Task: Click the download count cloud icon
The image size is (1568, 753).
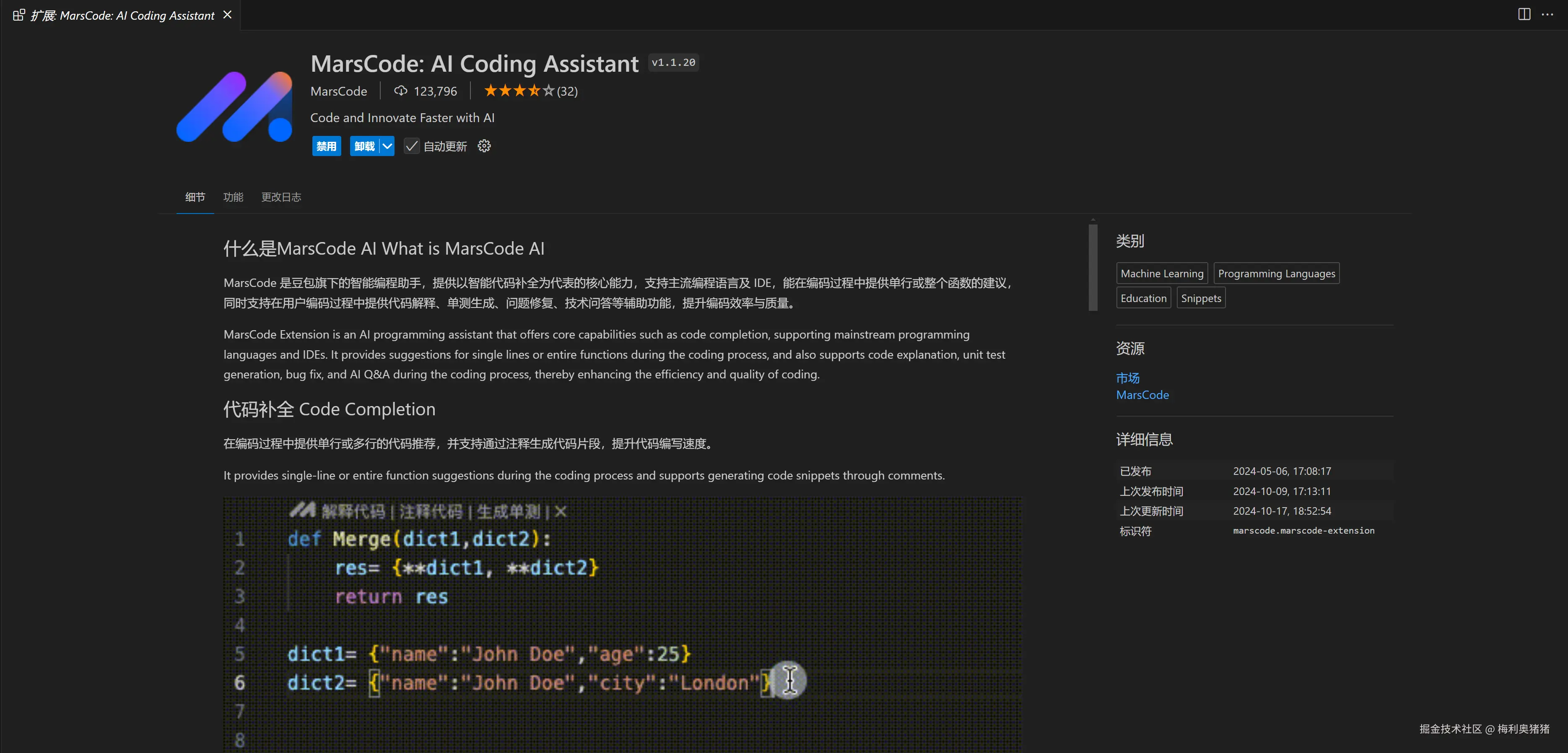Action: [x=400, y=91]
